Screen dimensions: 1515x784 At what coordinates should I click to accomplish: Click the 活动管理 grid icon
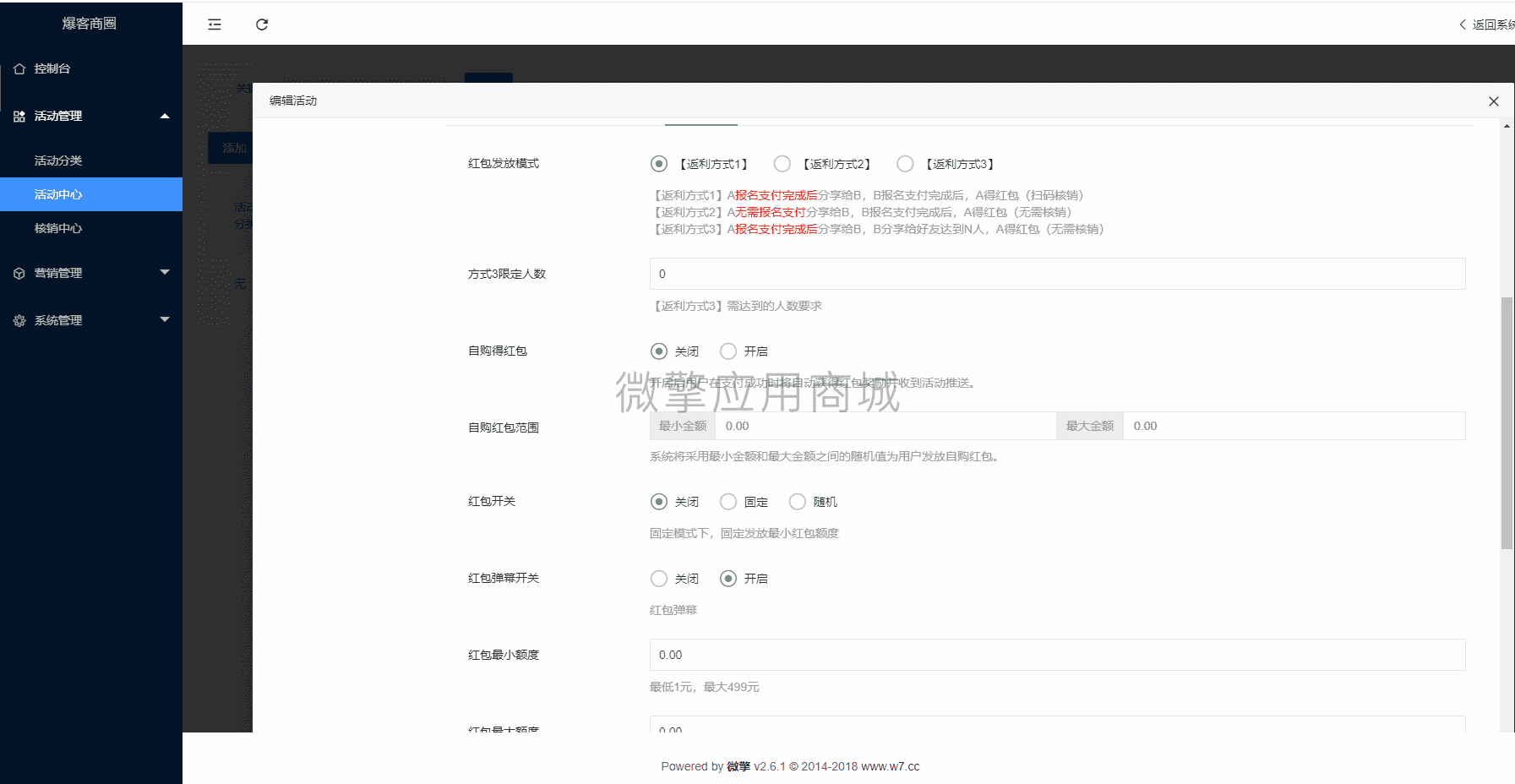[19, 117]
